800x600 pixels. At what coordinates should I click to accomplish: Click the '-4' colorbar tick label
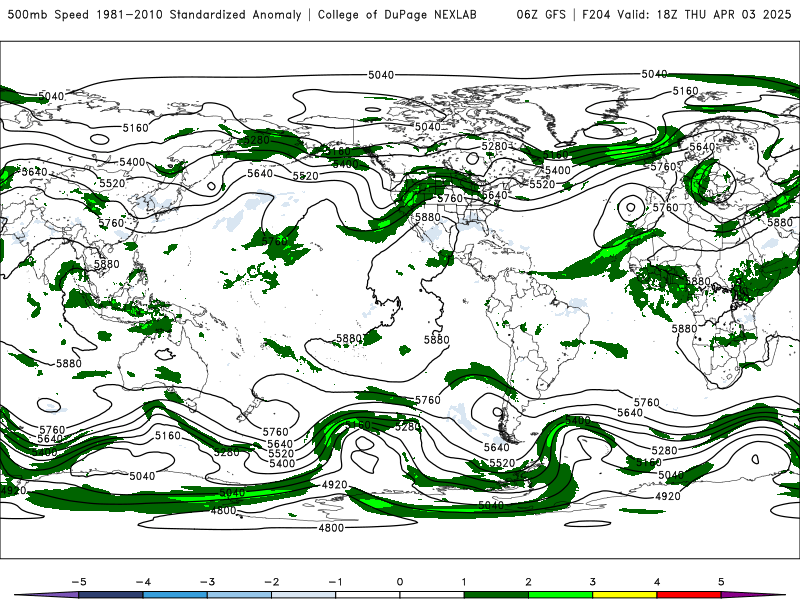[143, 582]
